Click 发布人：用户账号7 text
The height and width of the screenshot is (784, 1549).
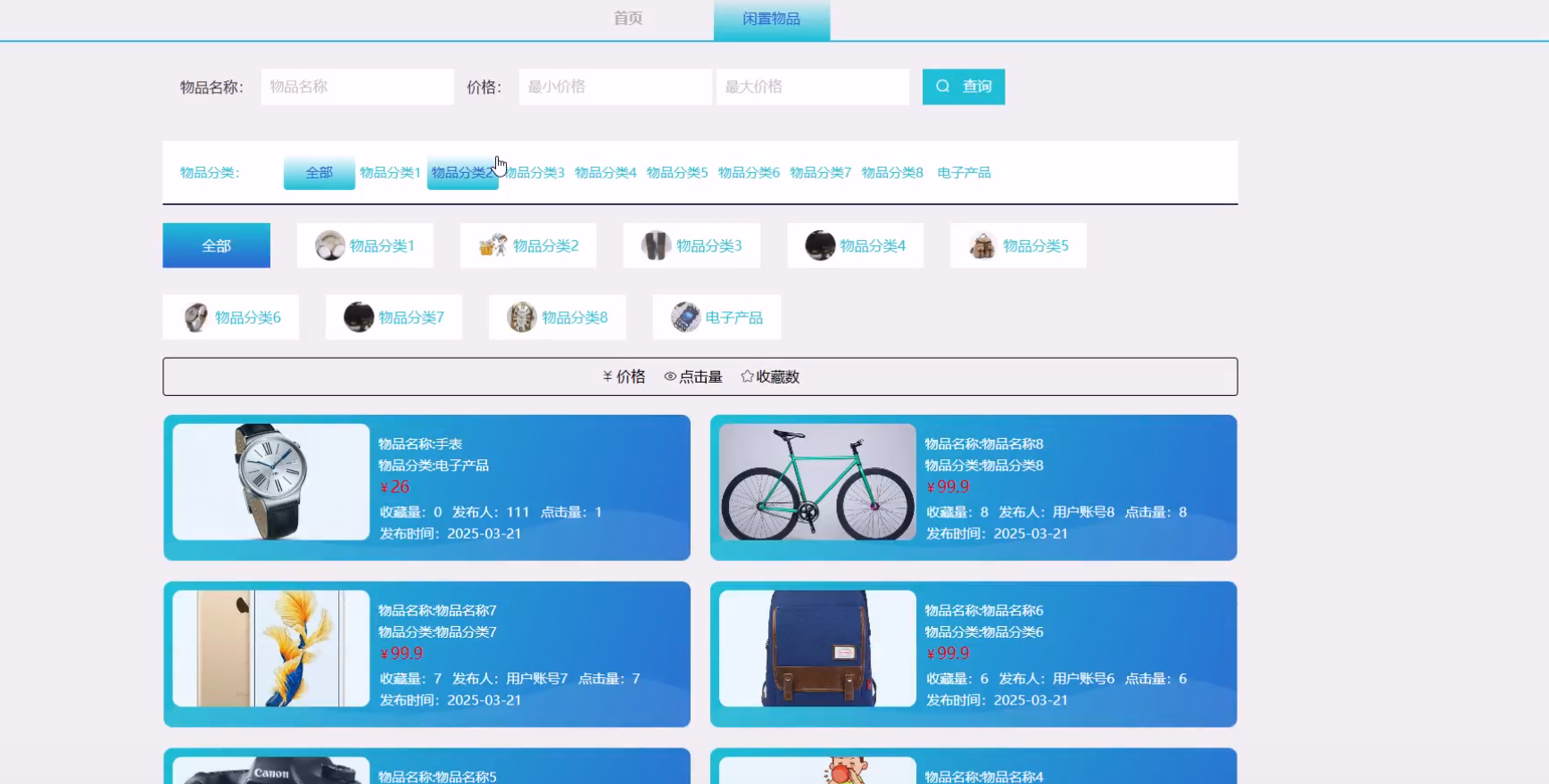509,680
